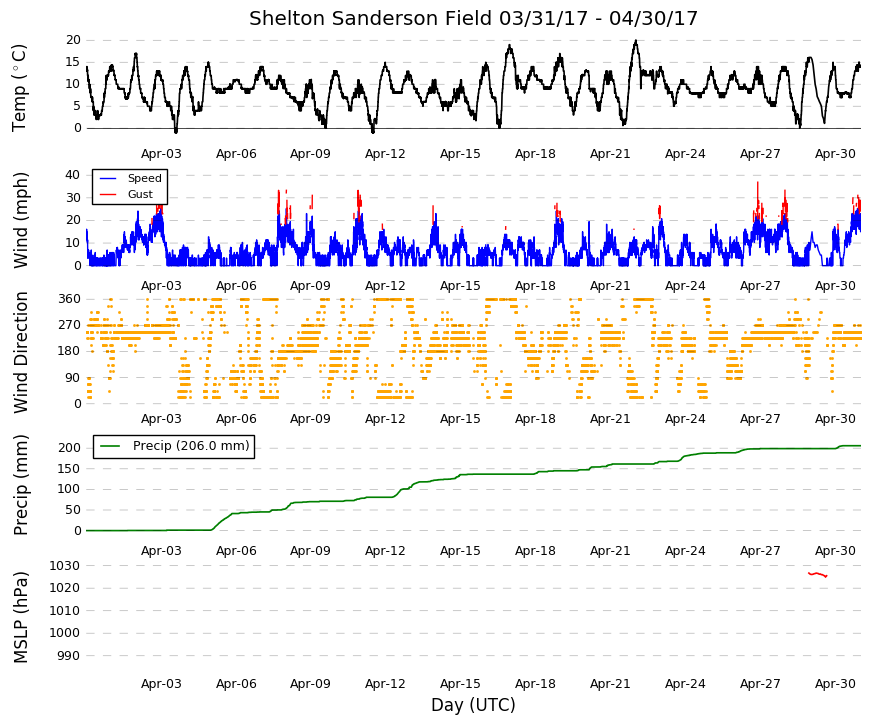This screenshot has width=871, height=725.
Task: Click the Temp (°C) axis label
Action: tap(19, 88)
